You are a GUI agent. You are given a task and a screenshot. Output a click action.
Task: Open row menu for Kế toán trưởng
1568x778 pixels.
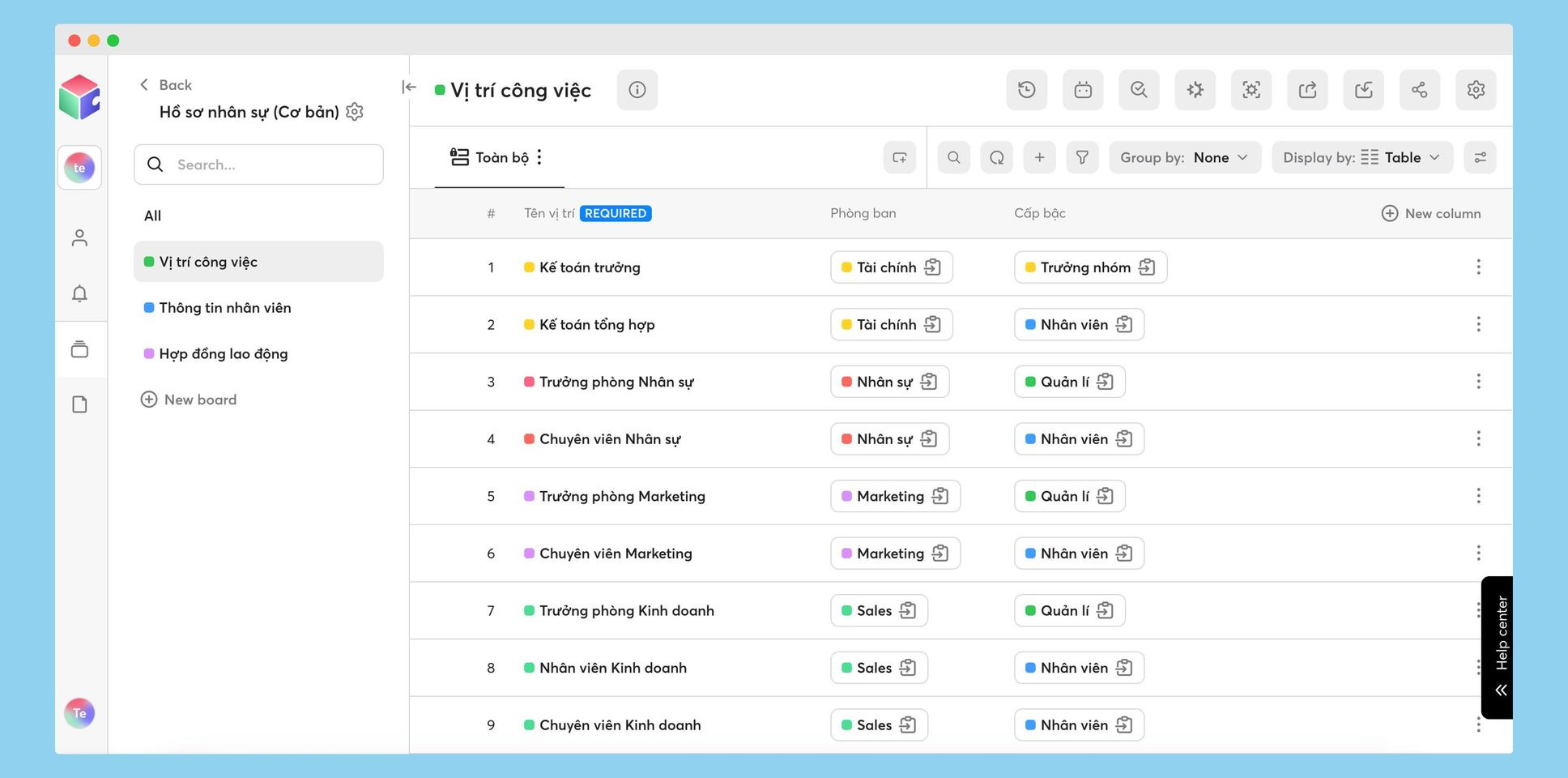(x=1478, y=267)
